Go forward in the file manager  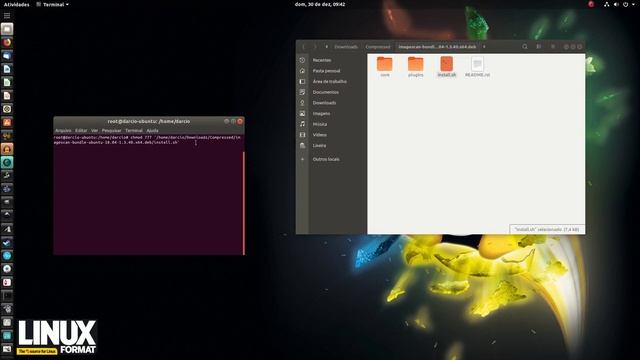click(315, 47)
